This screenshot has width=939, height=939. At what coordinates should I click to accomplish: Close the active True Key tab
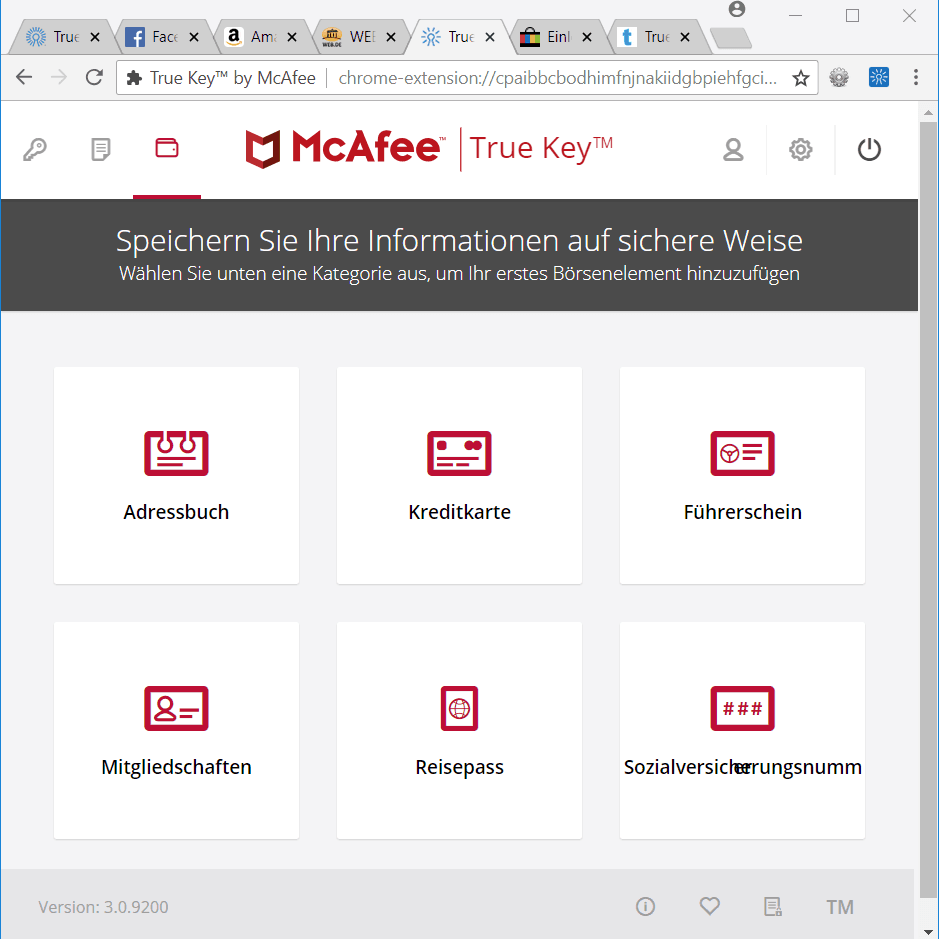click(489, 37)
